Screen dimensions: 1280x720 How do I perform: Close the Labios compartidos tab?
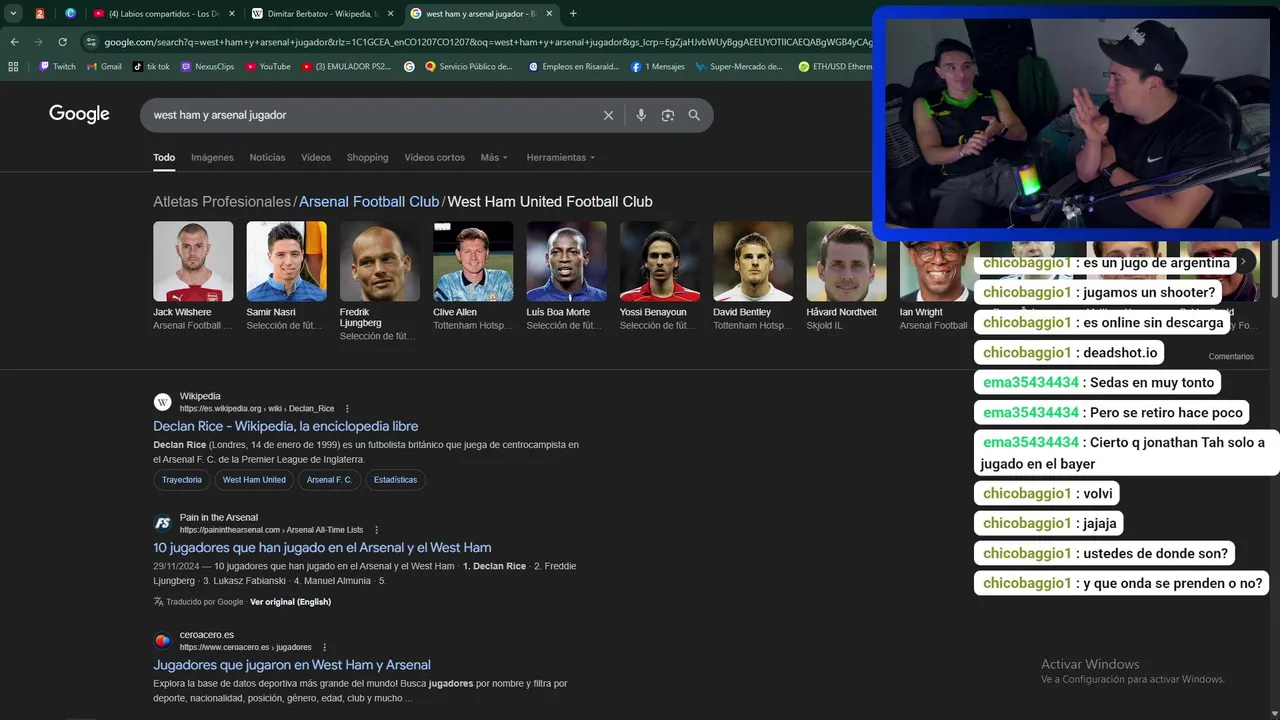[x=232, y=14]
